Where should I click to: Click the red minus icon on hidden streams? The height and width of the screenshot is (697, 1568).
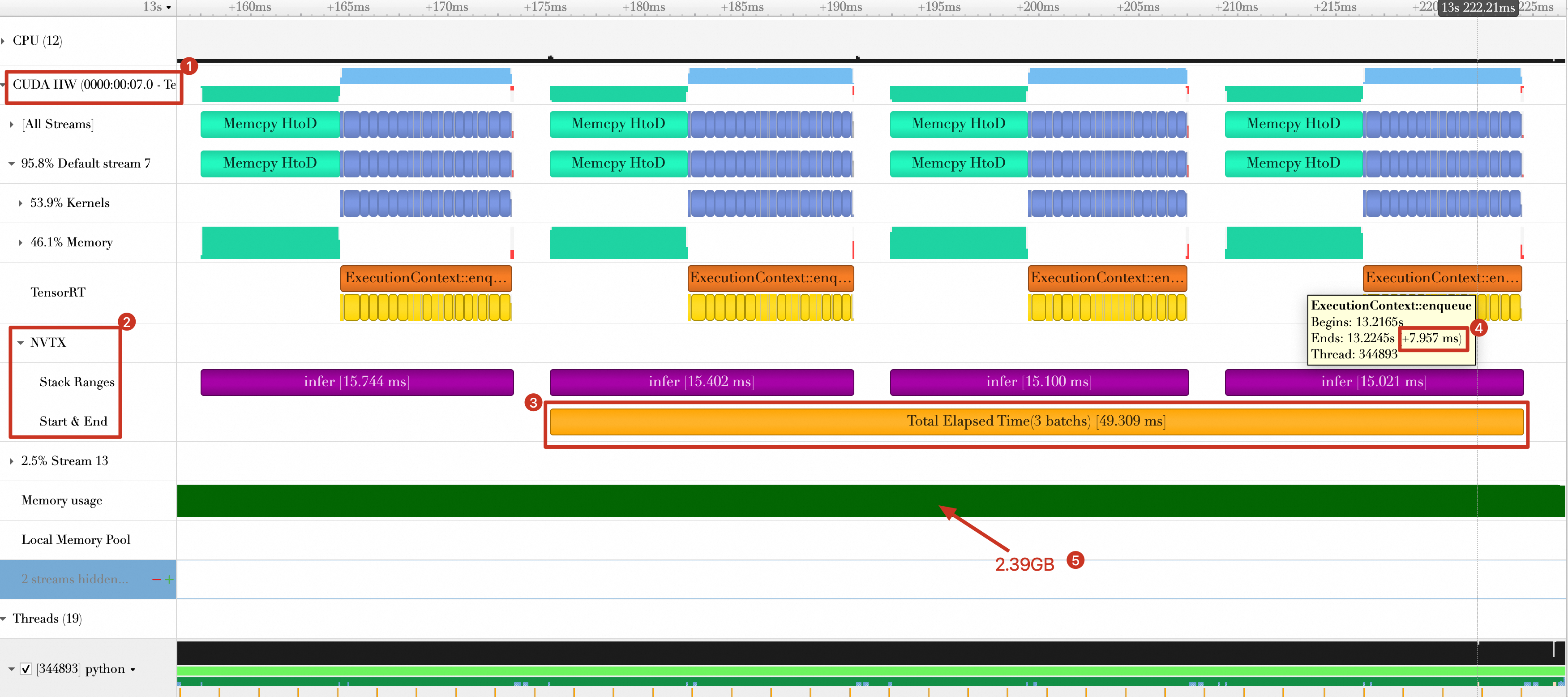click(x=156, y=580)
